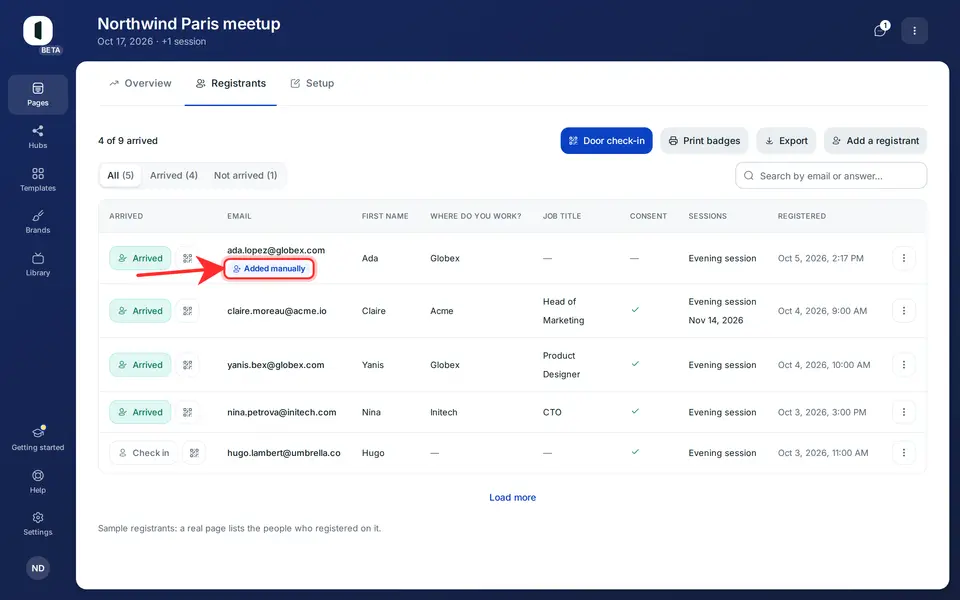Open row actions menu for Yanis

[904, 365]
